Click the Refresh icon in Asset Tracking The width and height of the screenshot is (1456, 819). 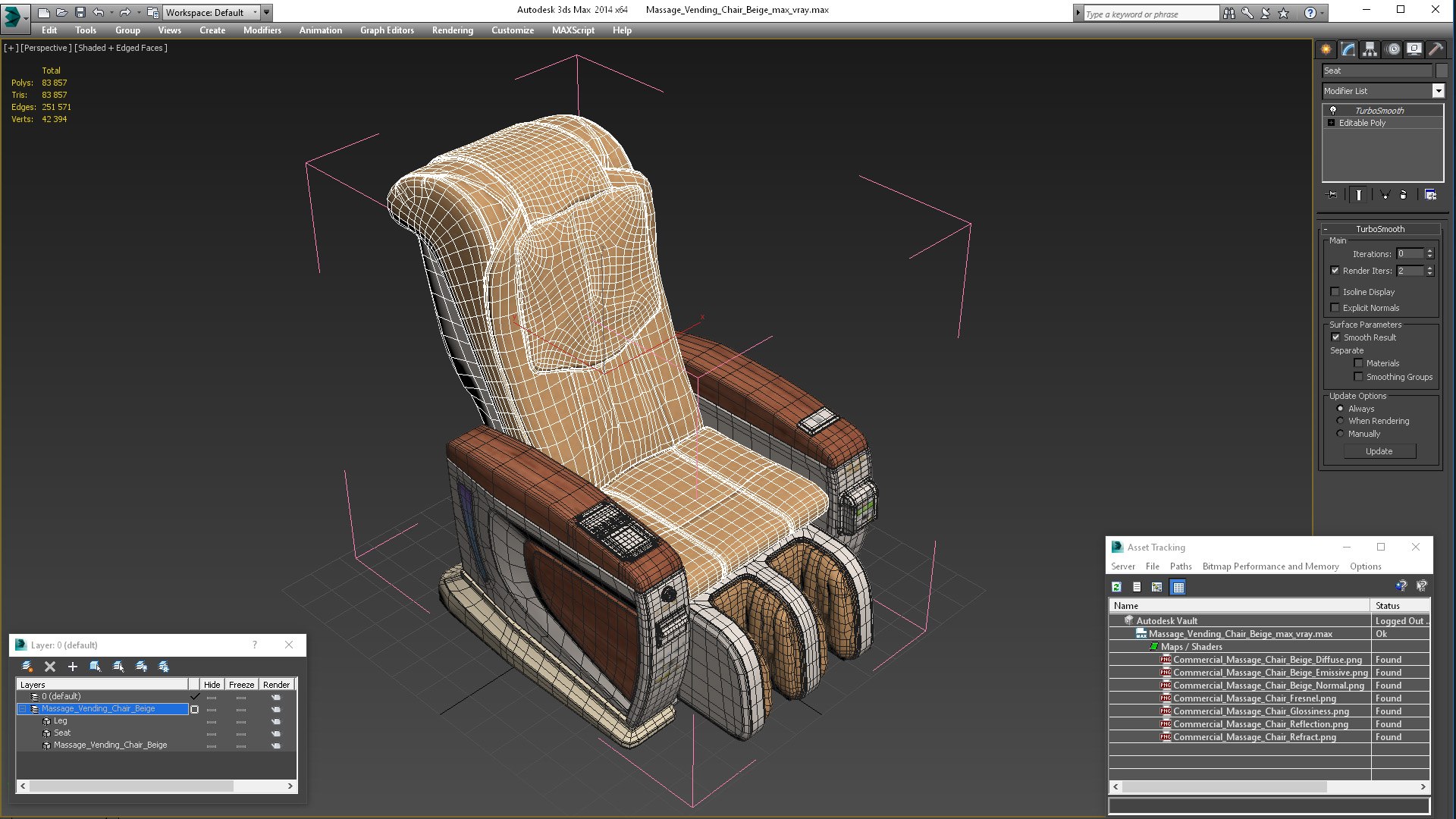1116,587
